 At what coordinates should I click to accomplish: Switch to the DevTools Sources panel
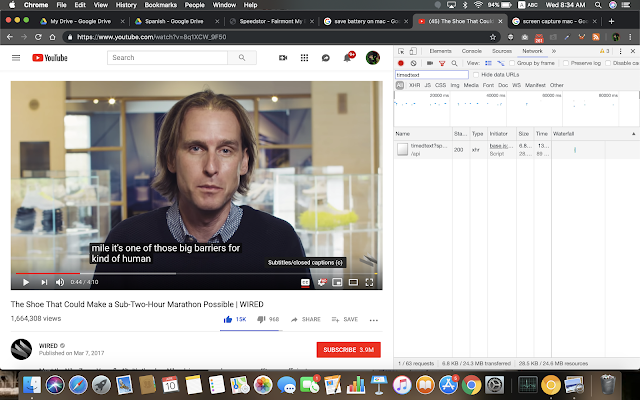click(x=502, y=51)
